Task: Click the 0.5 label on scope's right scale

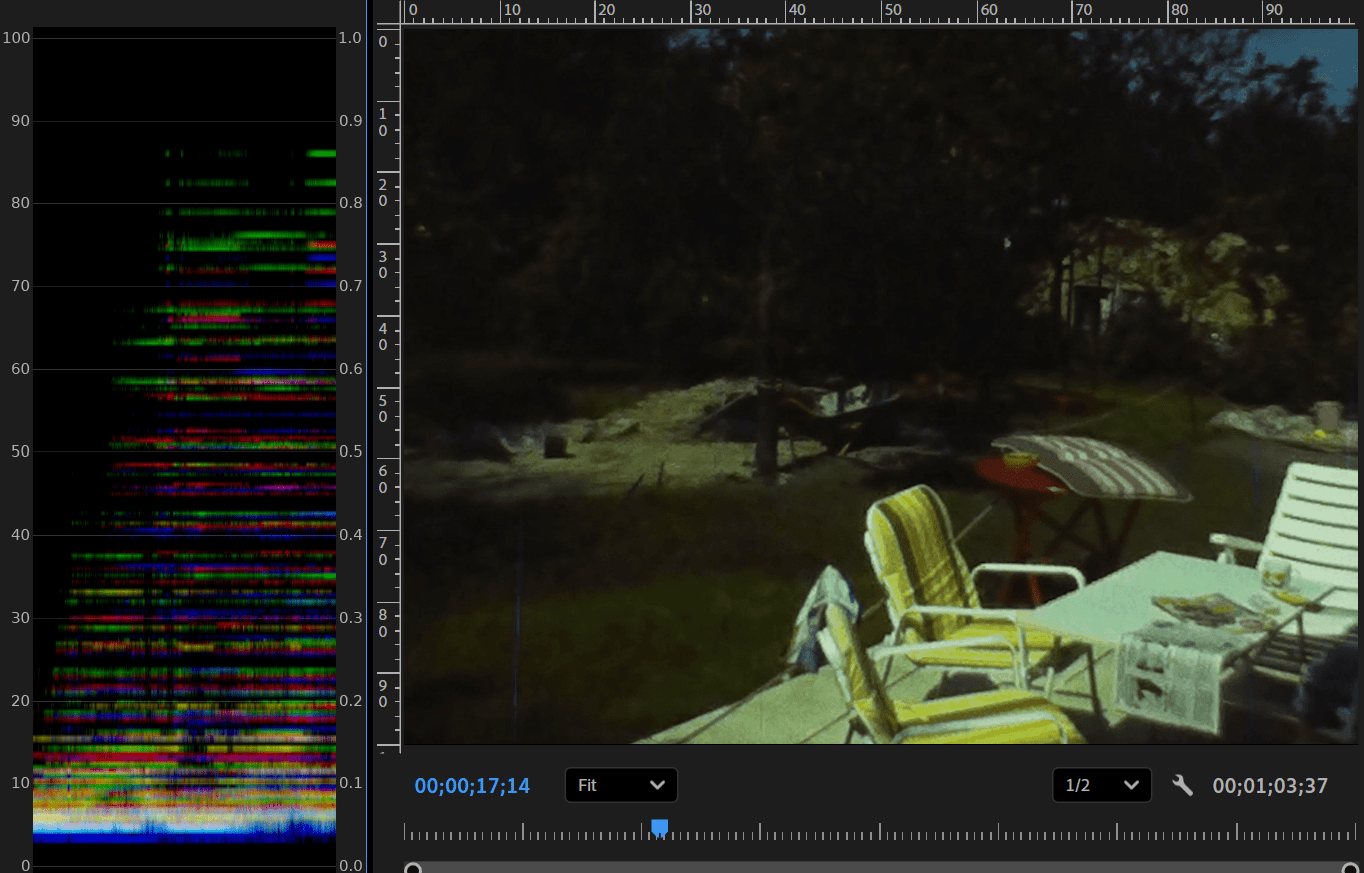Action: [x=350, y=452]
